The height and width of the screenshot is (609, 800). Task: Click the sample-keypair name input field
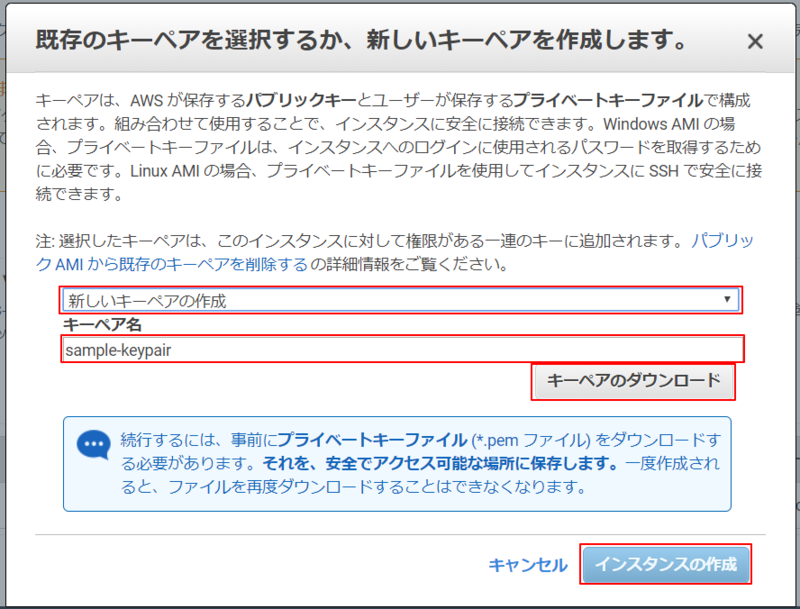click(x=403, y=349)
